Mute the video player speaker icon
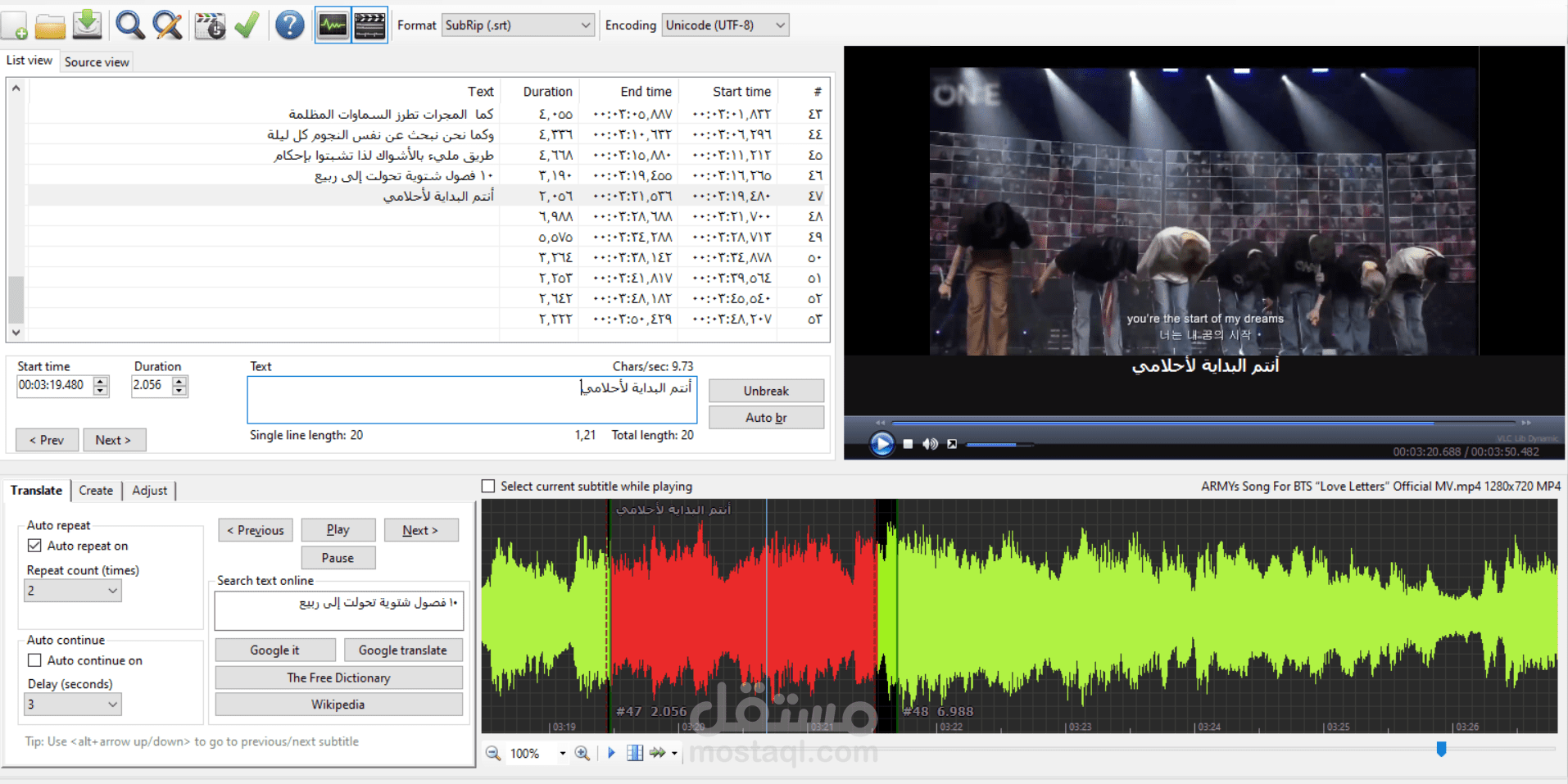Viewport: 1568px width, 784px height. pos(930,444)
